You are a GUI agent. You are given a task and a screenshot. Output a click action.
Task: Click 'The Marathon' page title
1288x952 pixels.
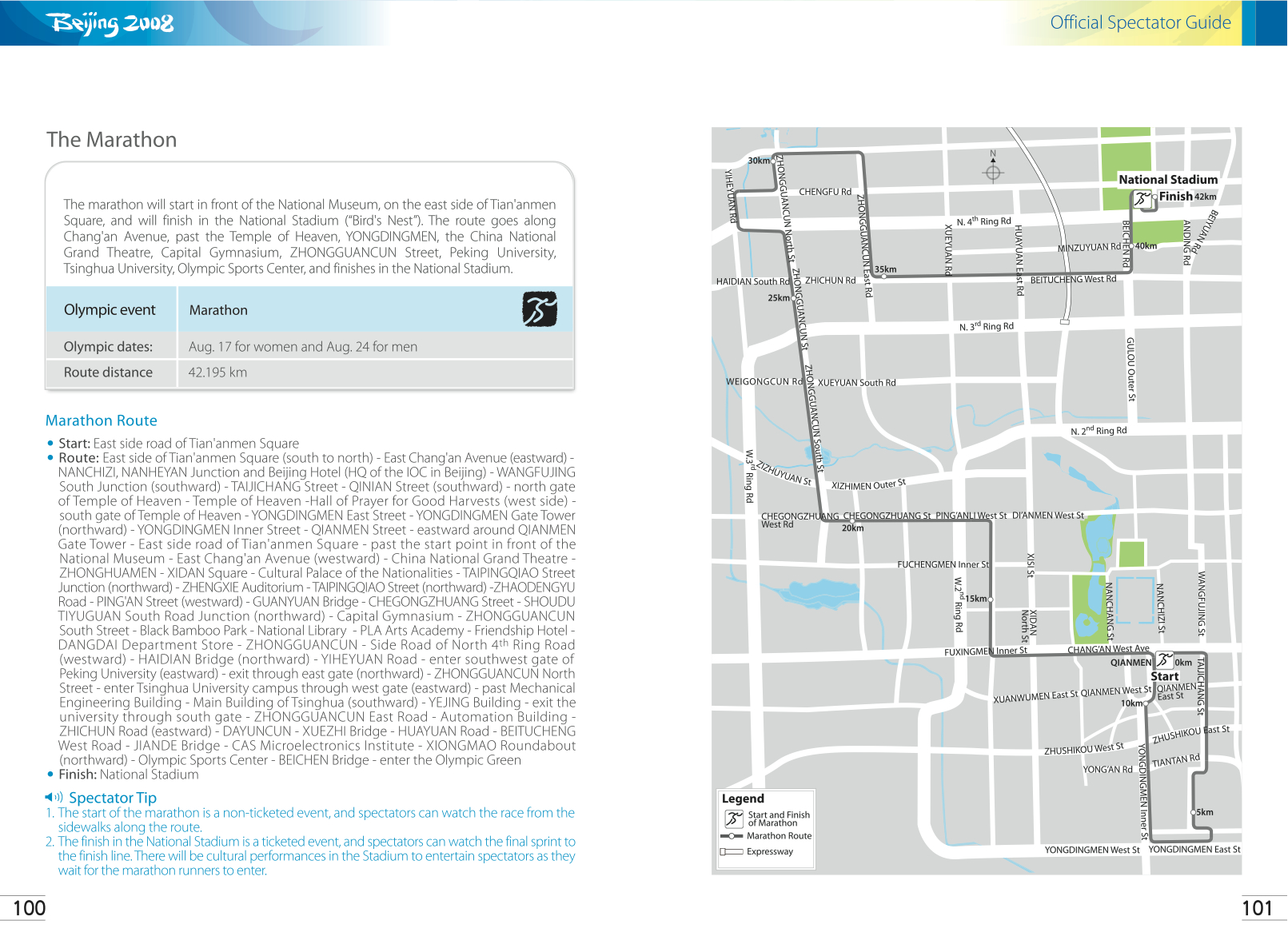click(x=112, y=140)
